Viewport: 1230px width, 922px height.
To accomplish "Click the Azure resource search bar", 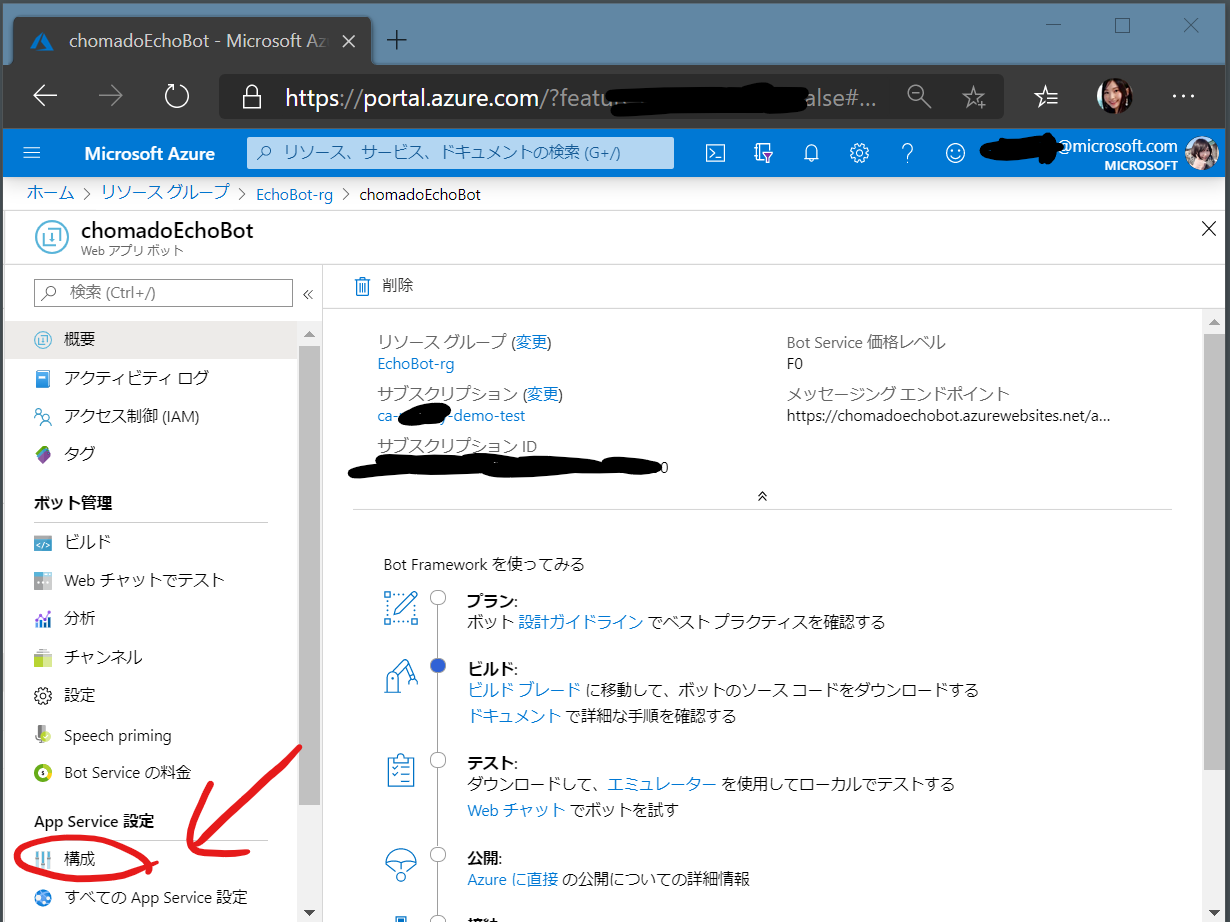I will [x=460, y=153].
